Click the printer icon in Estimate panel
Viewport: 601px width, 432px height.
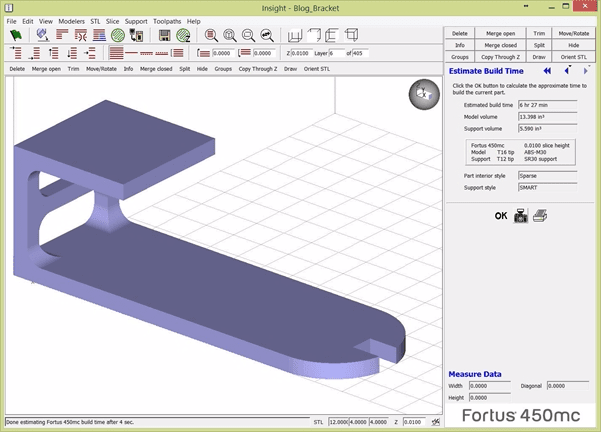coord(539,215)
